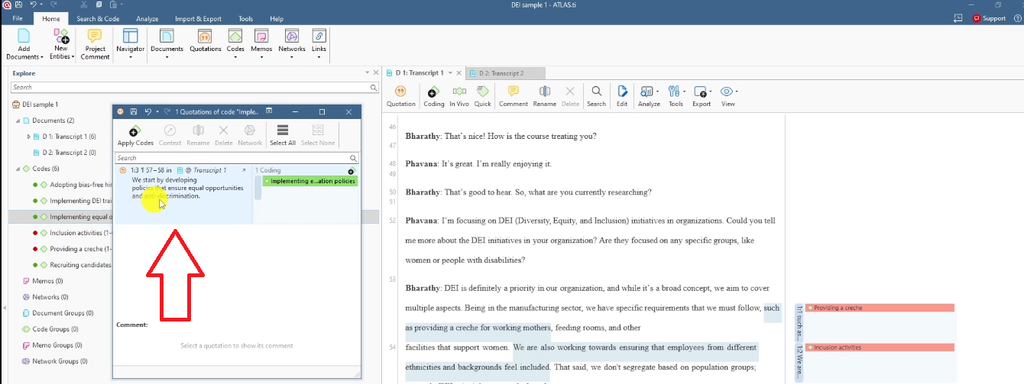Image resolution: width=1024 pixels, height=384 pixels.
Task: Select the Quick coding tool
Action: click(483, 96)
